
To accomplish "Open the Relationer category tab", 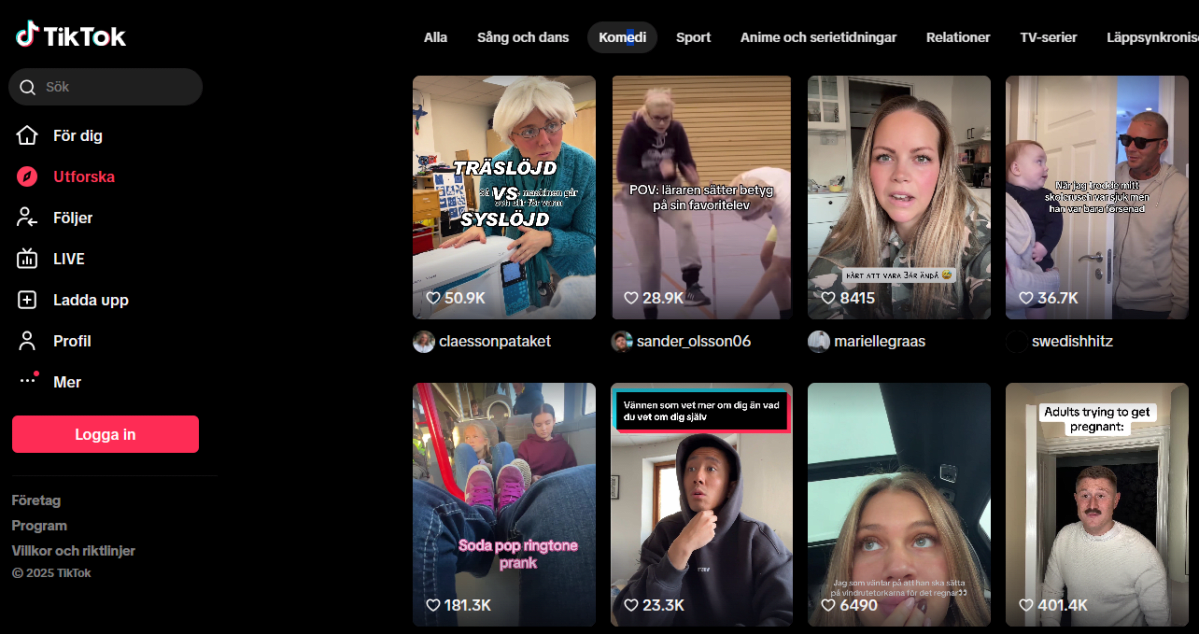I will point(957,36).
